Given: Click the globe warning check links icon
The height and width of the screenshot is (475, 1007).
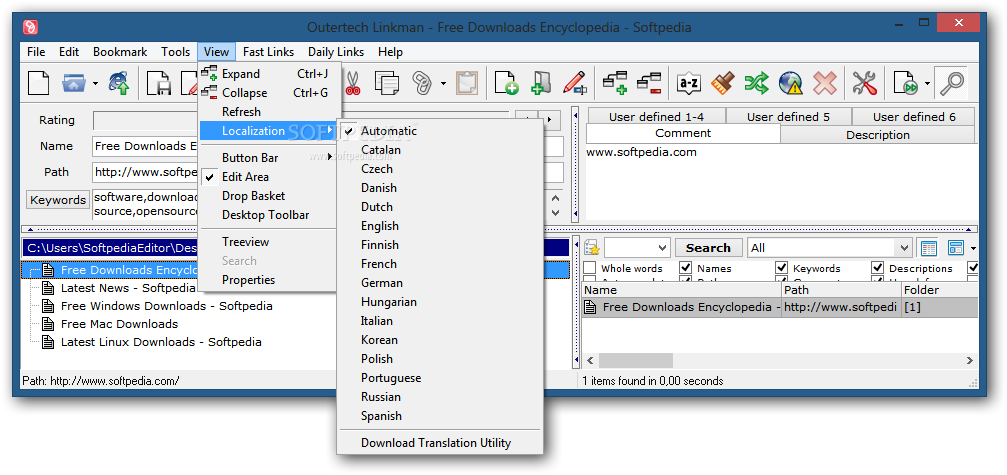Looking at the screenshot, I should (791, 83).
